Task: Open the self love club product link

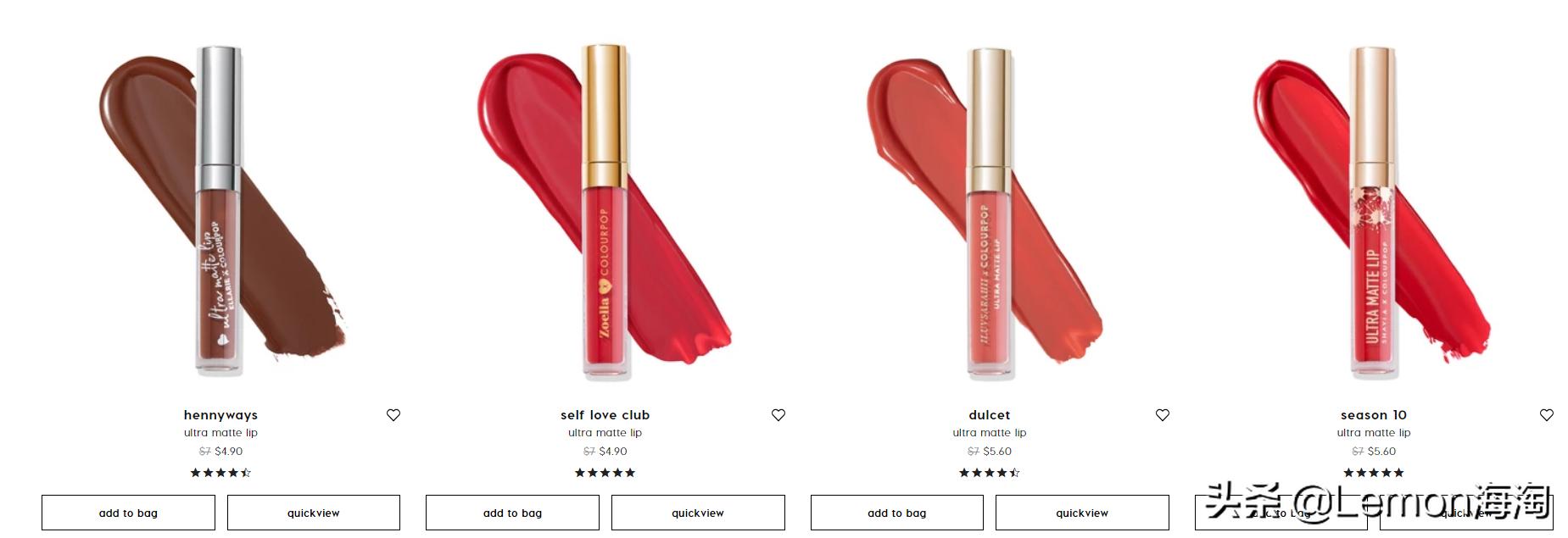Action: point(605,415)
